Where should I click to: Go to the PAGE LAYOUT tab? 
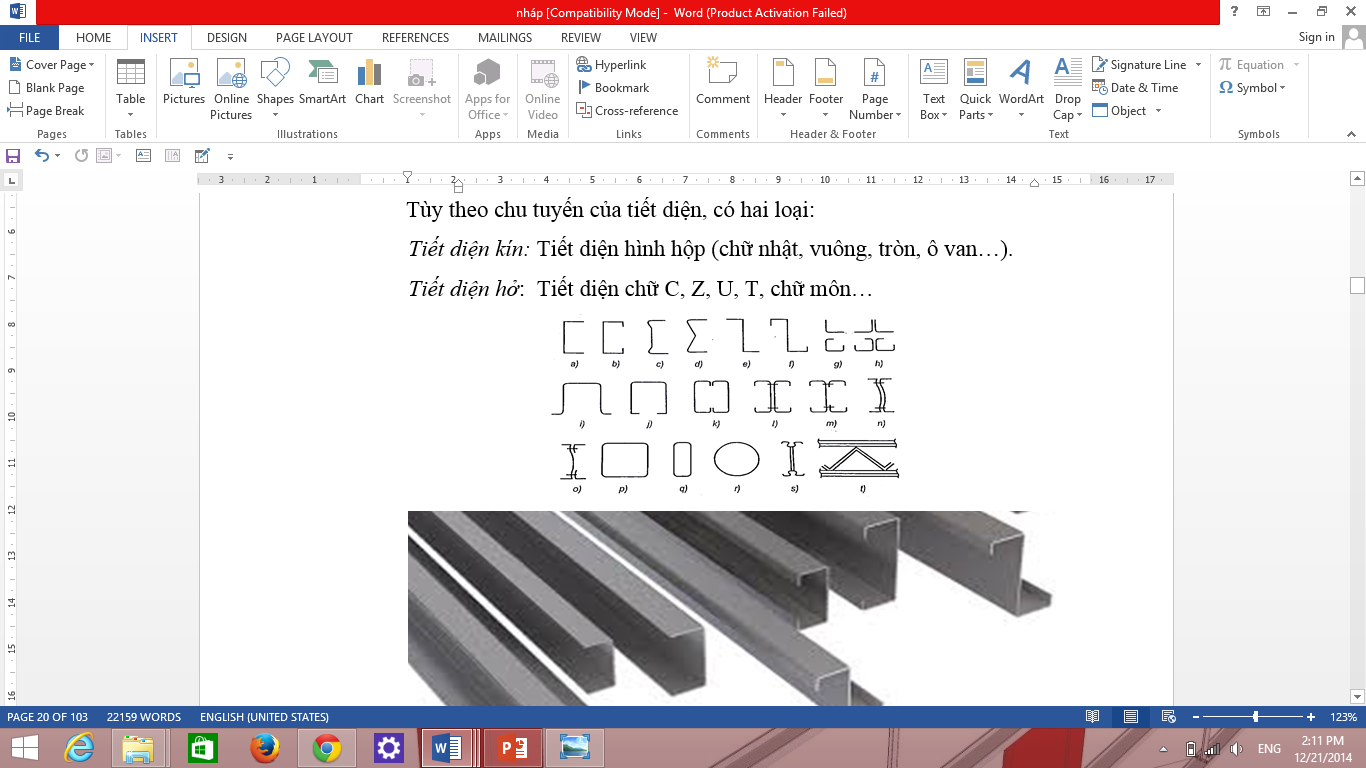pyautogui.click(x=314, y=38)
